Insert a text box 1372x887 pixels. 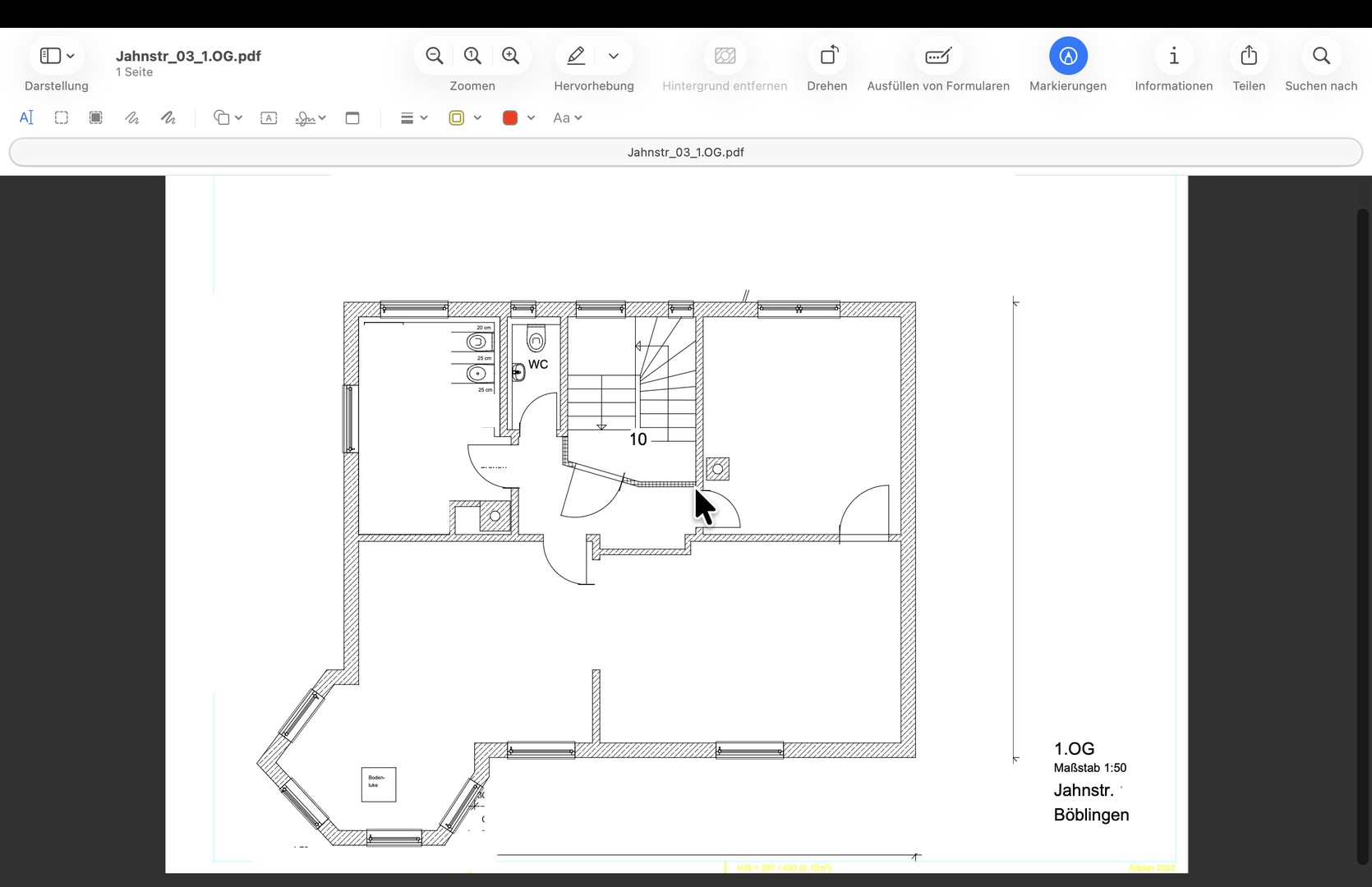pyautogui.click(x=269, y=117)
